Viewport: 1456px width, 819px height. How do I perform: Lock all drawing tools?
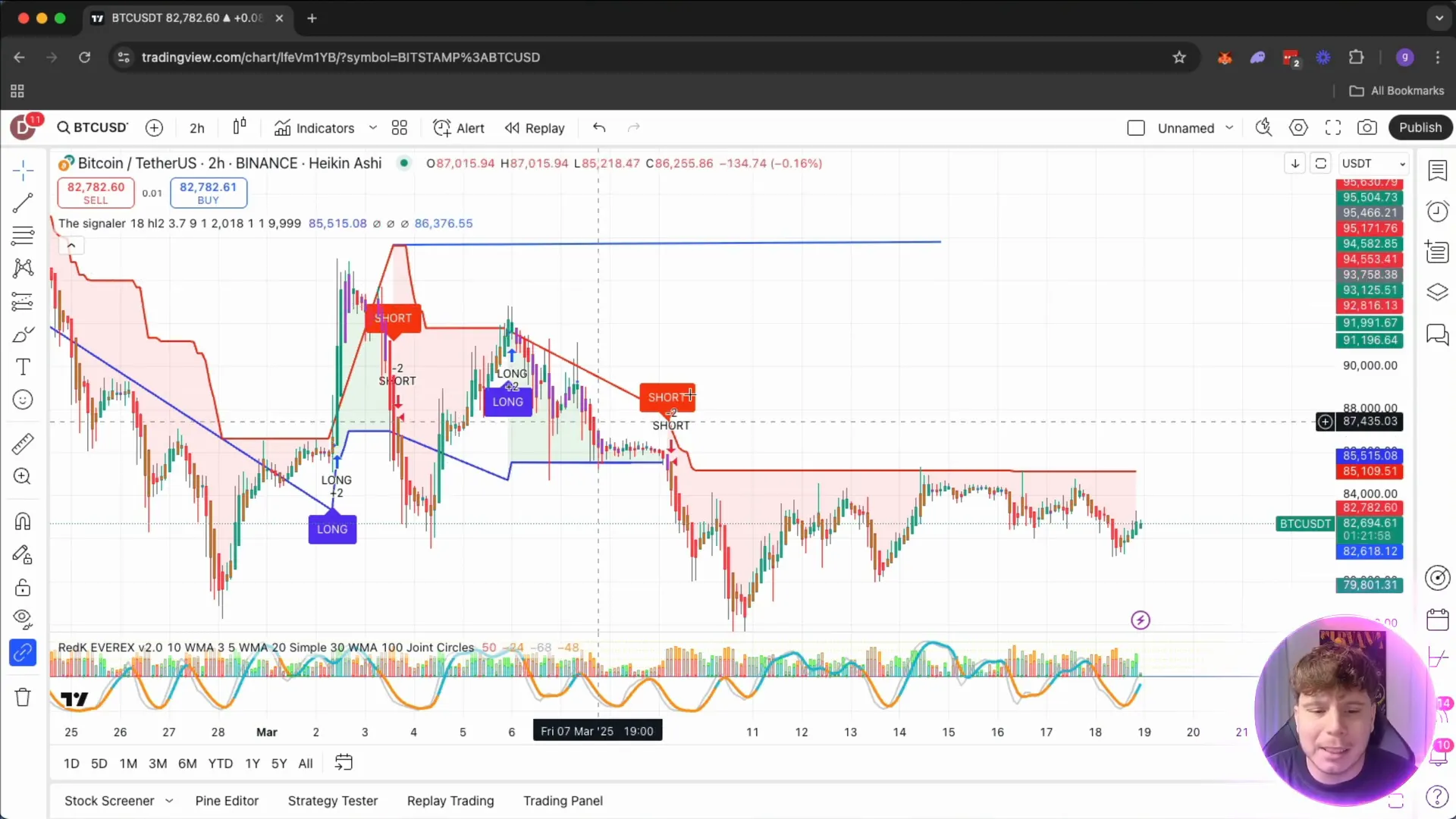[23, 588]
